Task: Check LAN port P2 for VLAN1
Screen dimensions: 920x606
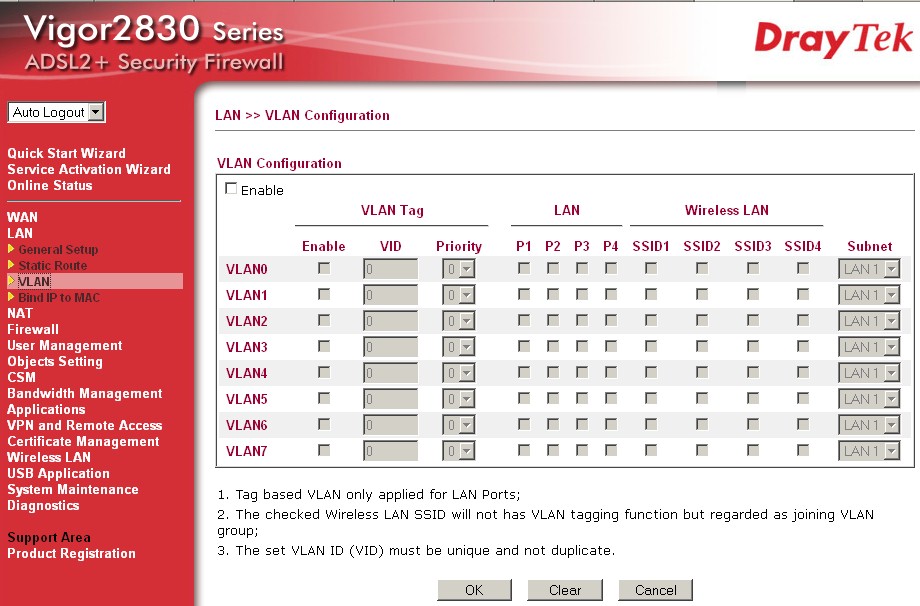Action: (553, 294)
